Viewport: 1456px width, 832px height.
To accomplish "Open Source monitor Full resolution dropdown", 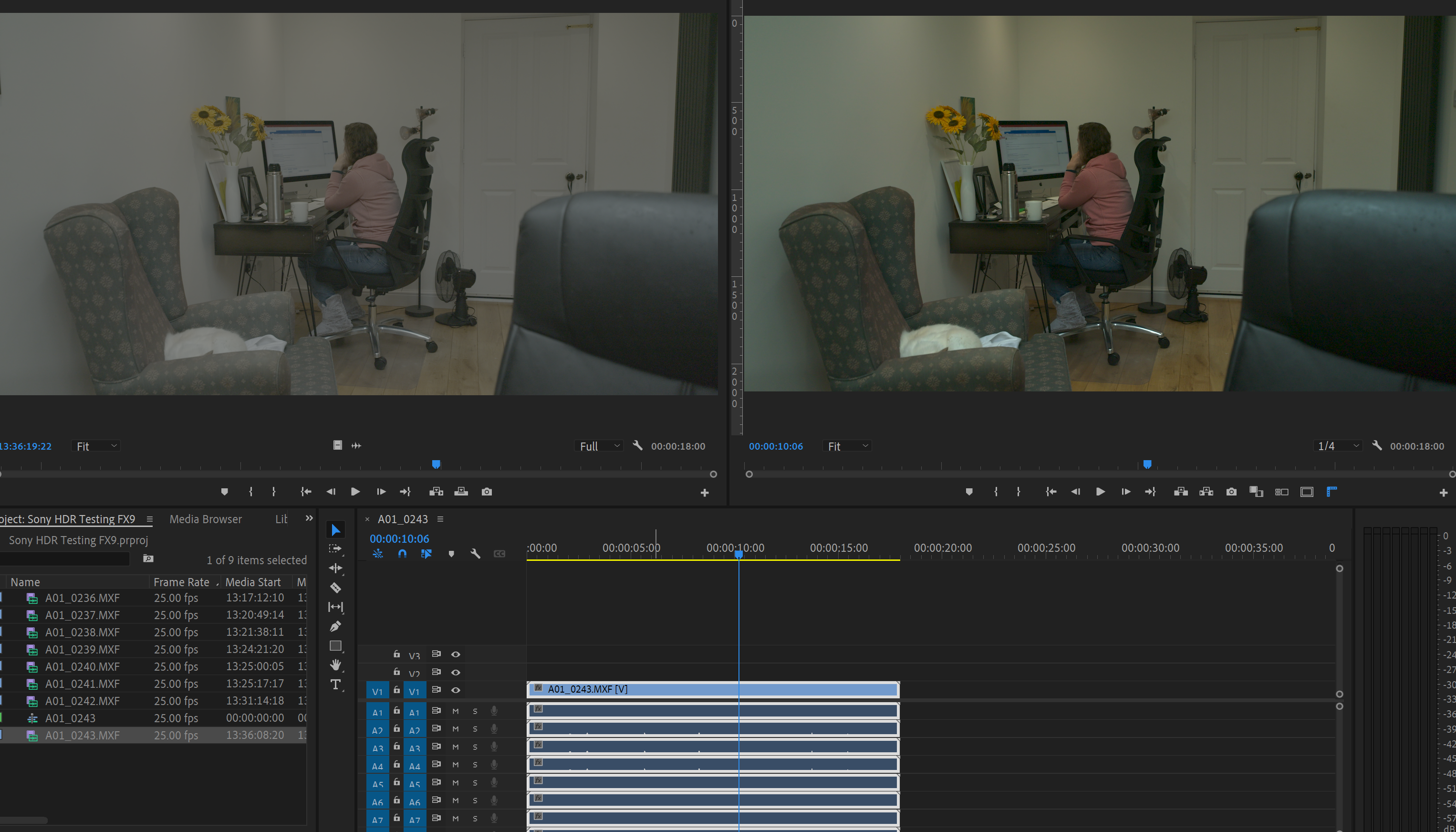I will tap(599, 446).
